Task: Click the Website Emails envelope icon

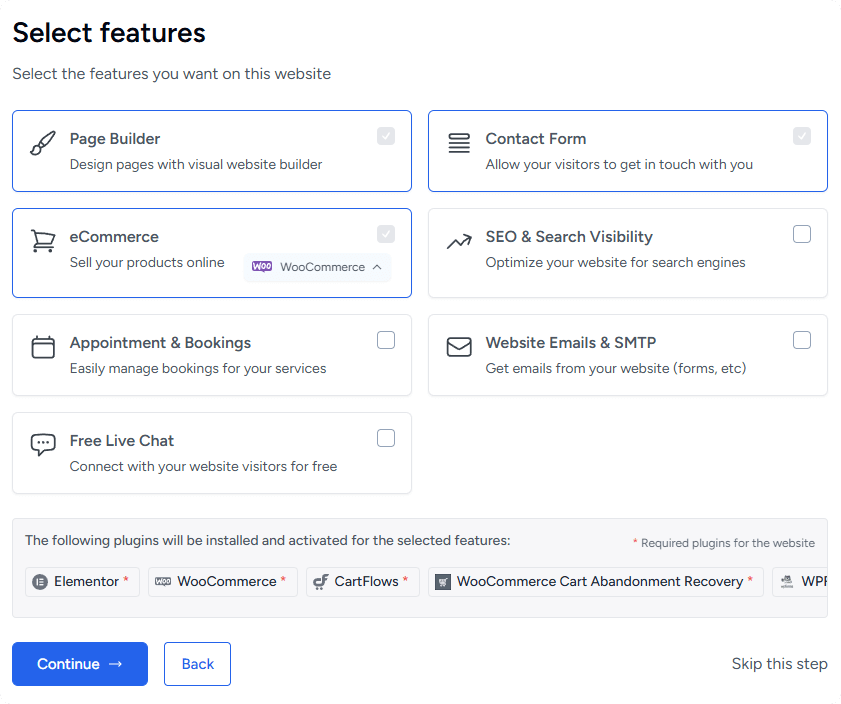Action: (459, 347)
